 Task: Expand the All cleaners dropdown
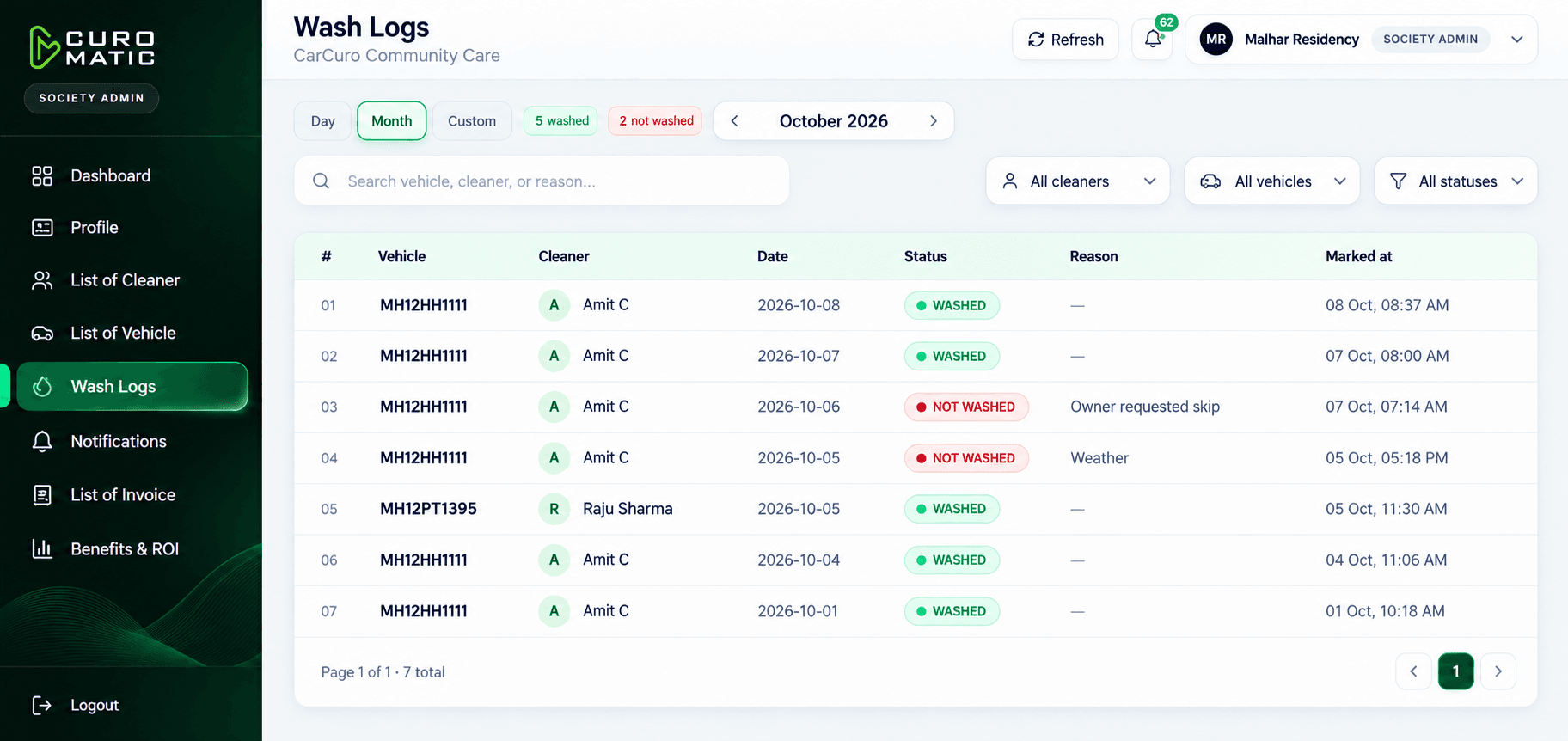point(1078,181)
